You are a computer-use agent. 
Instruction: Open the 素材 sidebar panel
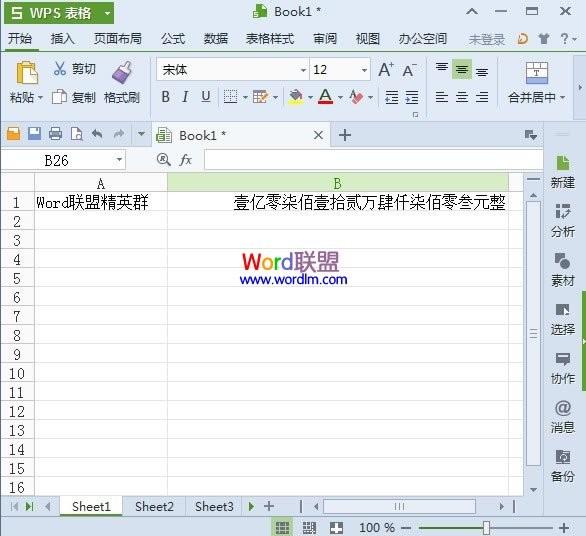click(562, 269)
